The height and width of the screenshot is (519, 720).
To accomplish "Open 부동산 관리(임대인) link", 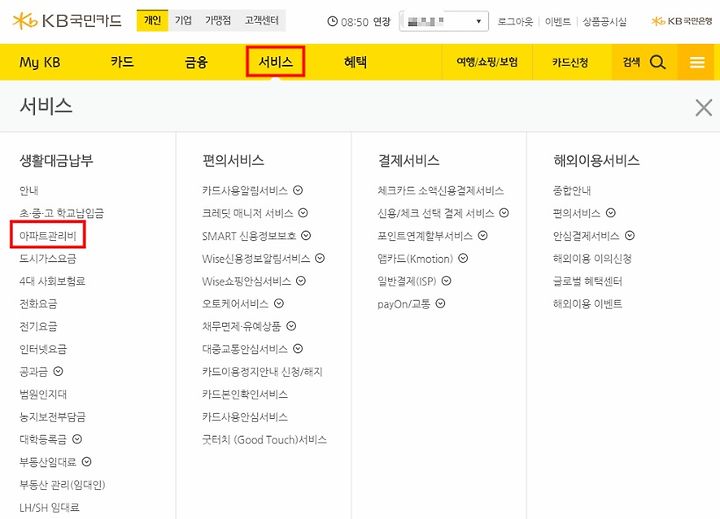I will click(62, 485).
